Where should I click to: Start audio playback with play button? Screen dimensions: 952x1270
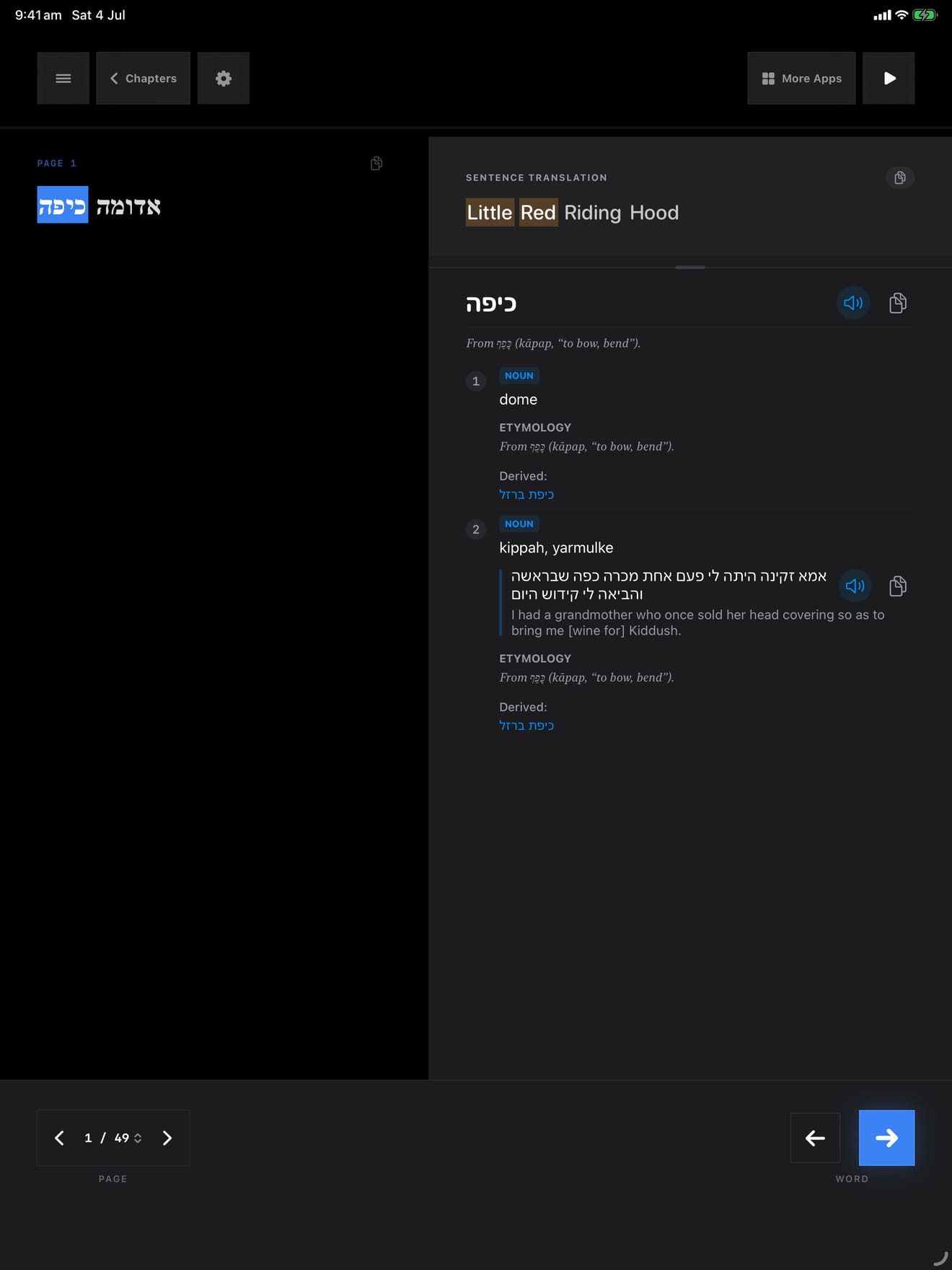(889, 78)
